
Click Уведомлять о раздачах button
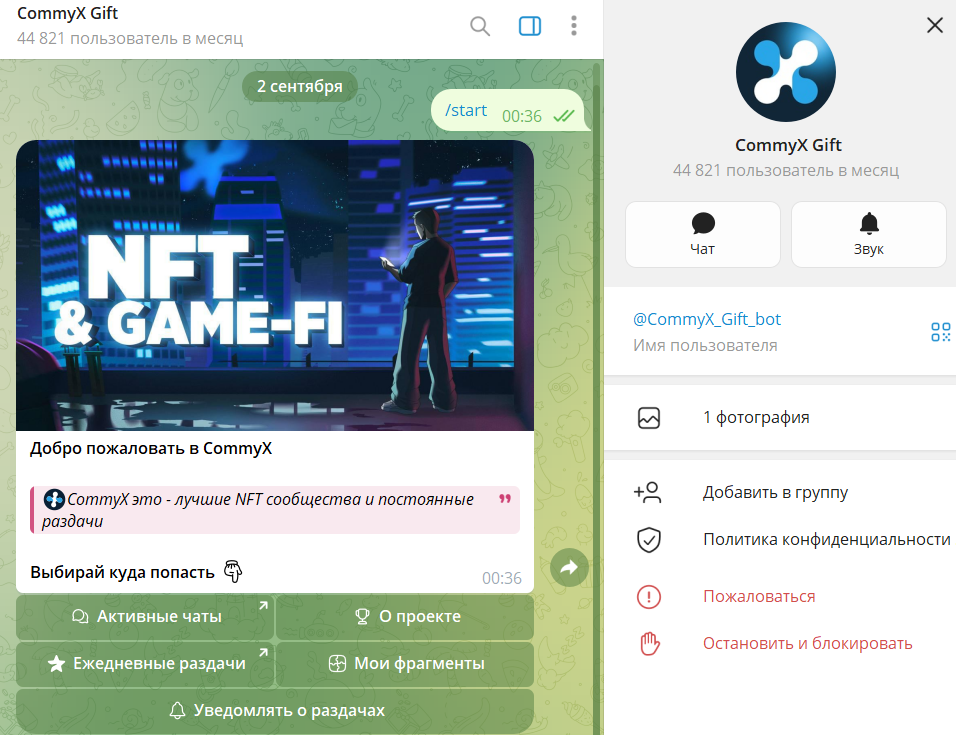[275, 711]
